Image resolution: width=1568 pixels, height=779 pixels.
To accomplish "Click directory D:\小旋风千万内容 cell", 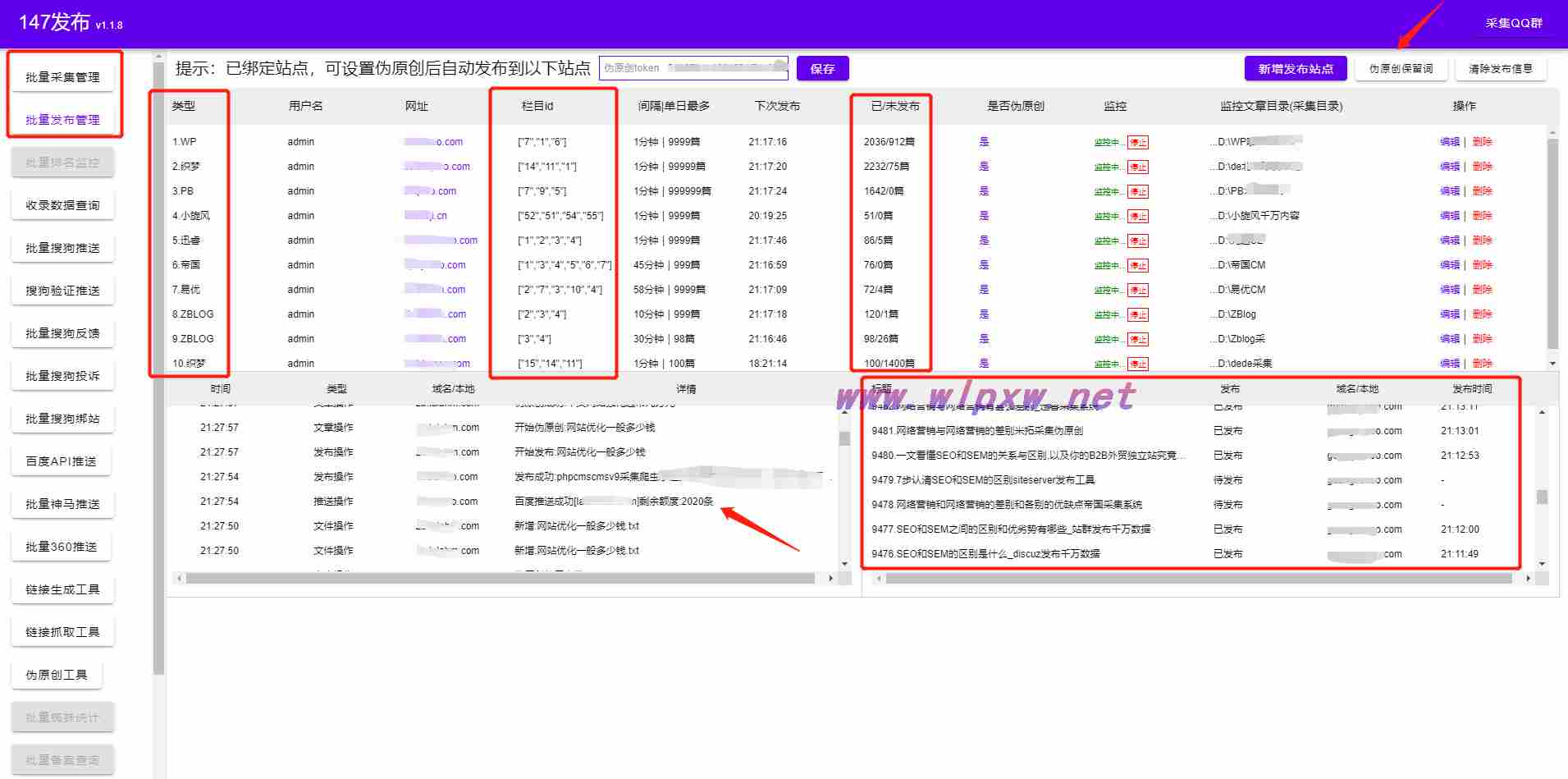I will (1255, 216).
